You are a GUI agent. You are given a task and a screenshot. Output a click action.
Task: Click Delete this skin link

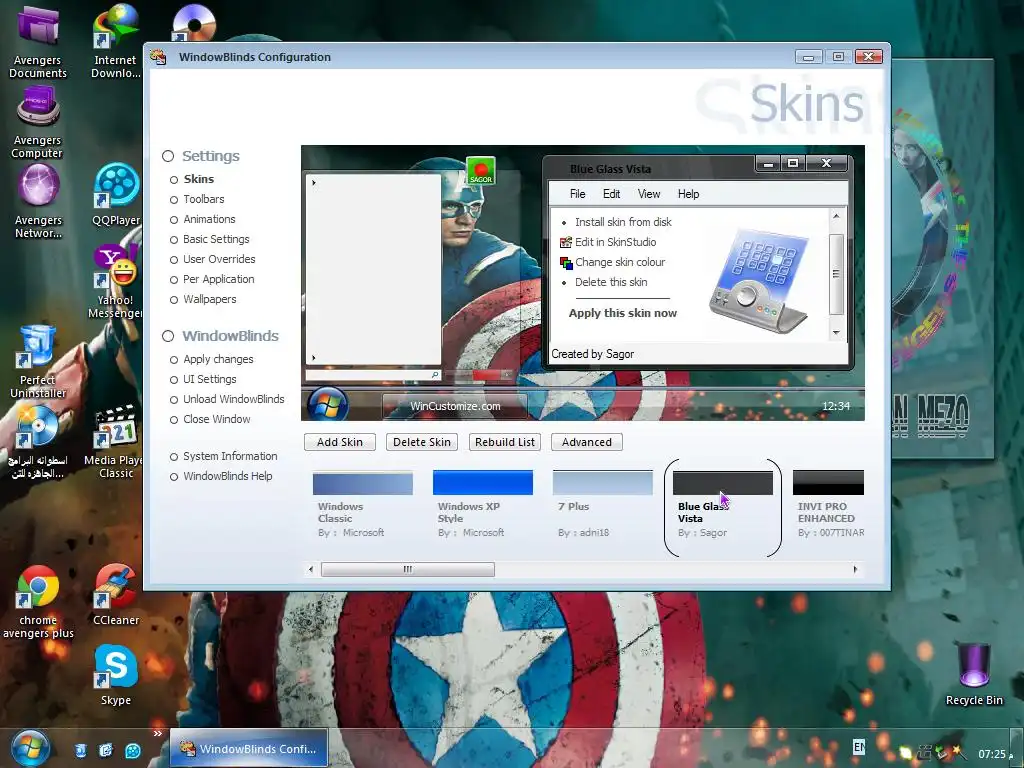click(x=611, y=282)
